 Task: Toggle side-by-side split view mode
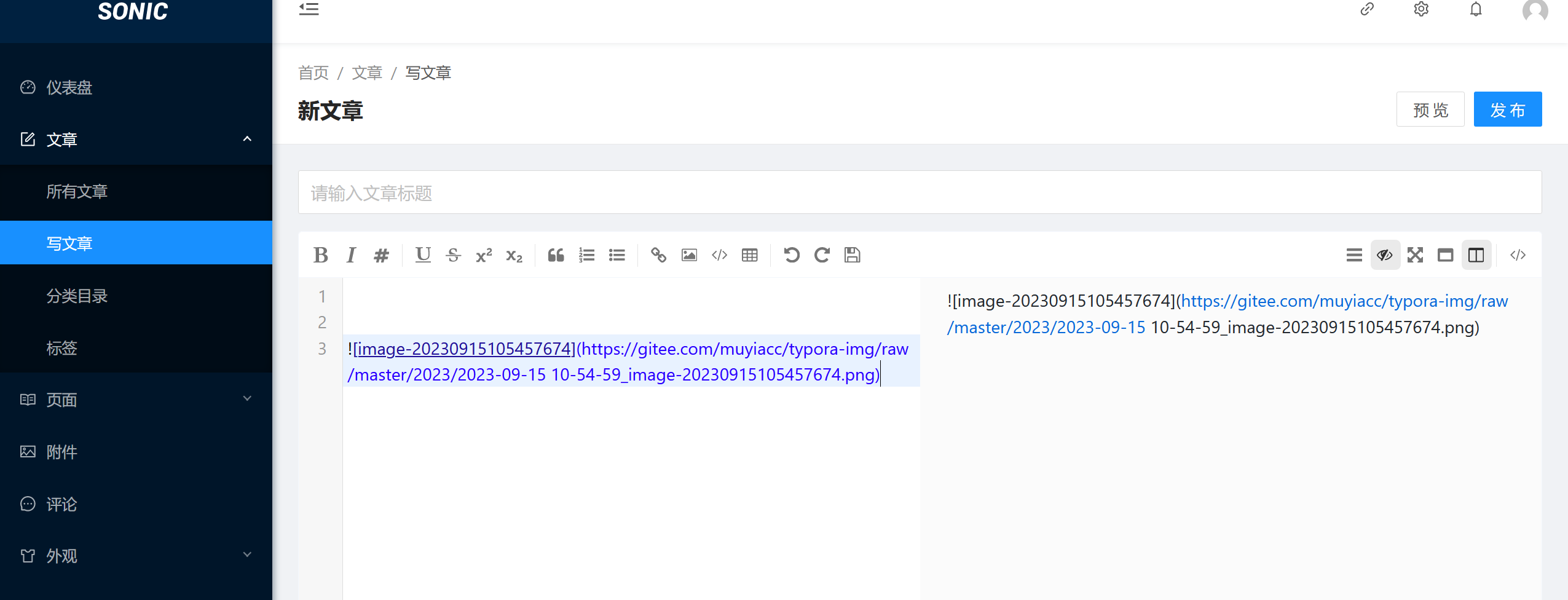coord(1475,255)
